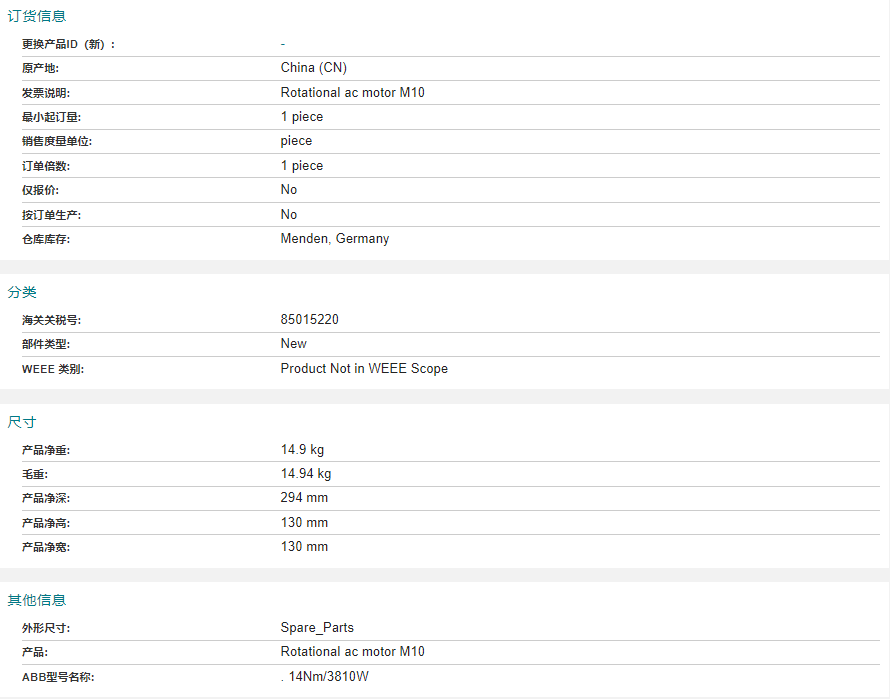Click the 其他信息 section heading
The image size is (890, 699).
pyautogui.click(x=37, y=600)
